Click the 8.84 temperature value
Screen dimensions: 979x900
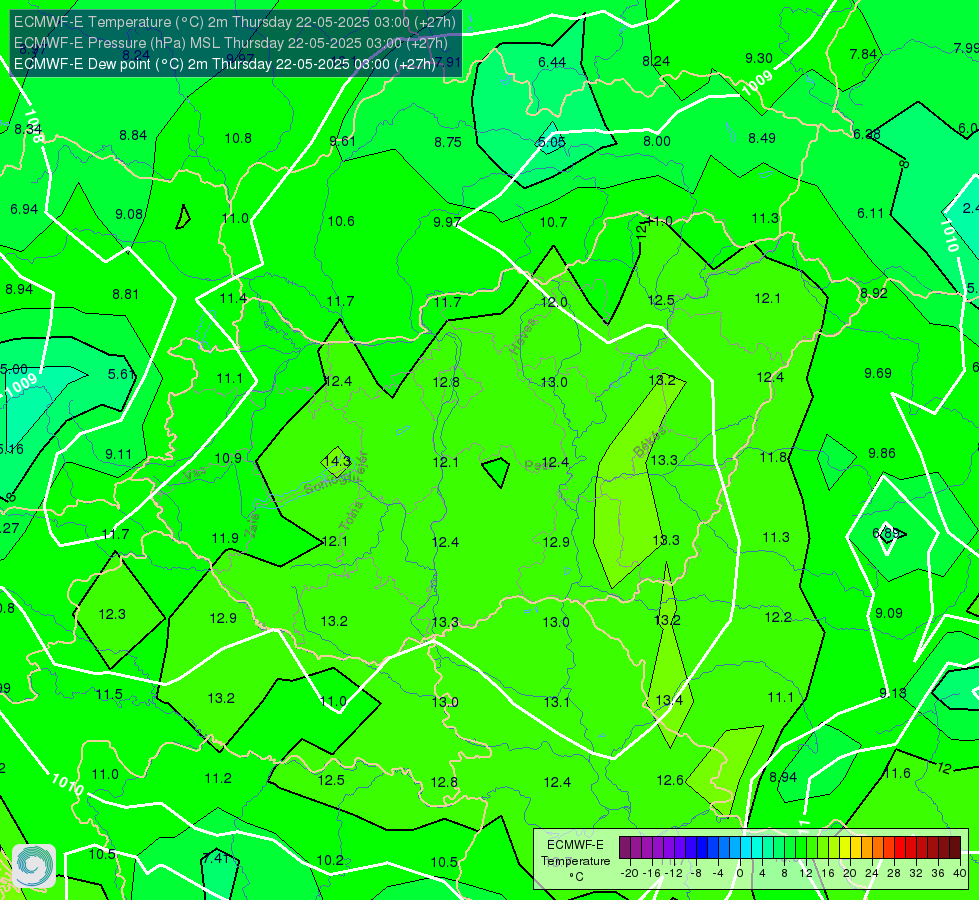[x=133, y=136]
